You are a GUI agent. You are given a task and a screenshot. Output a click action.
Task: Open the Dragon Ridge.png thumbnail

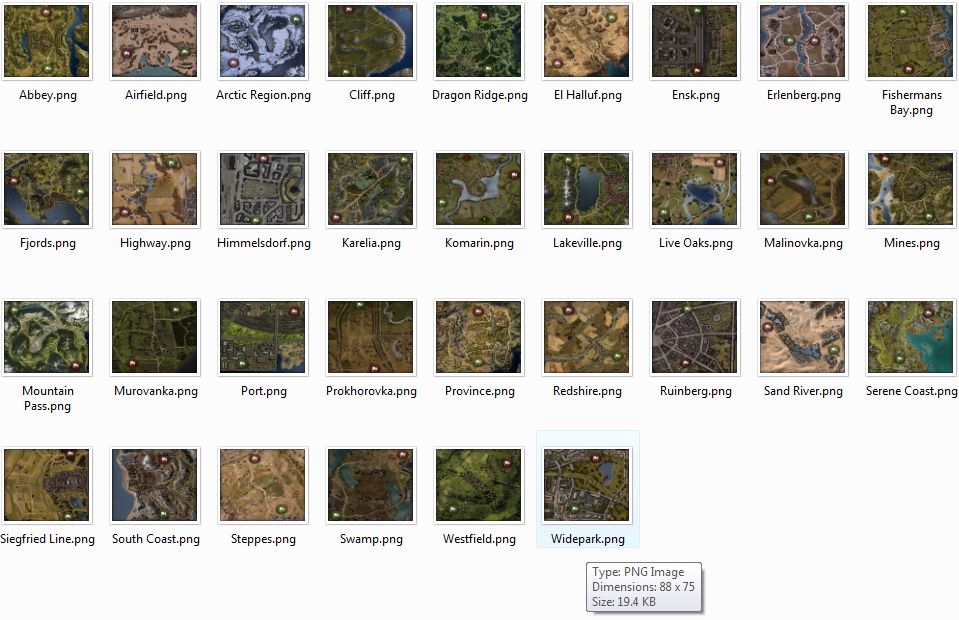click(479, 41)
